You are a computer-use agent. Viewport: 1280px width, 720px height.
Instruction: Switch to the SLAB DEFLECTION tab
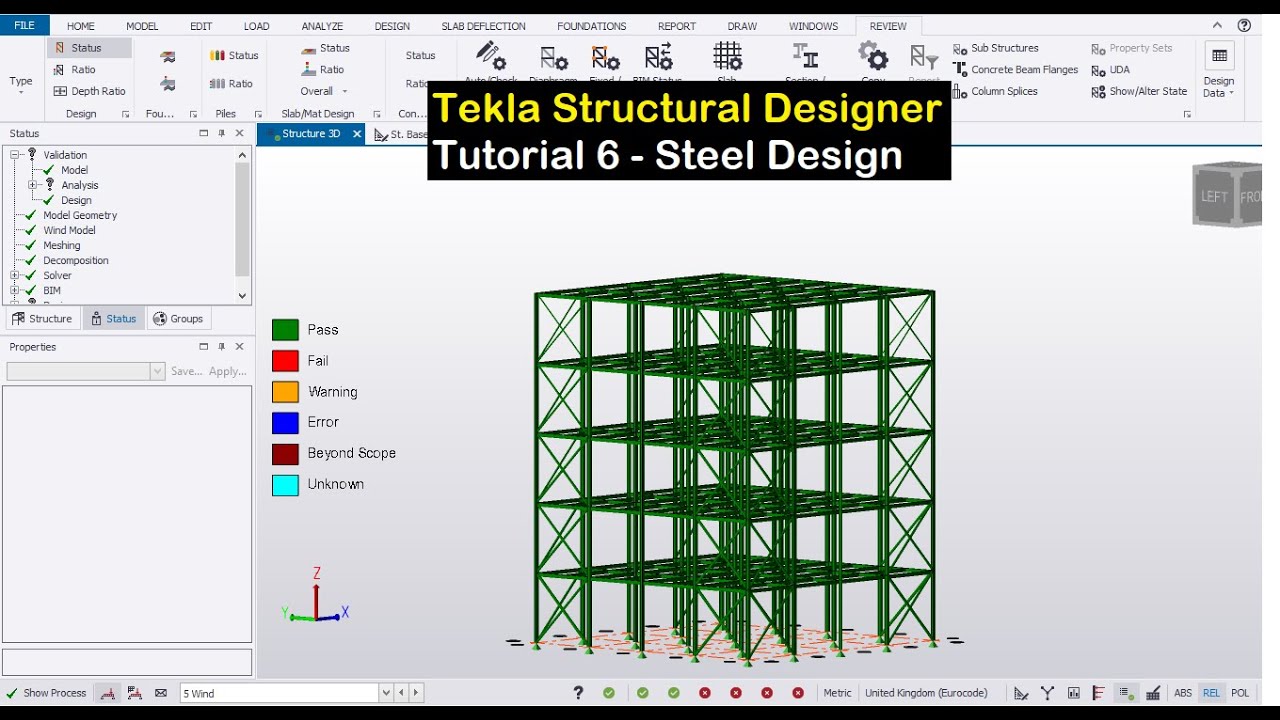483,26
